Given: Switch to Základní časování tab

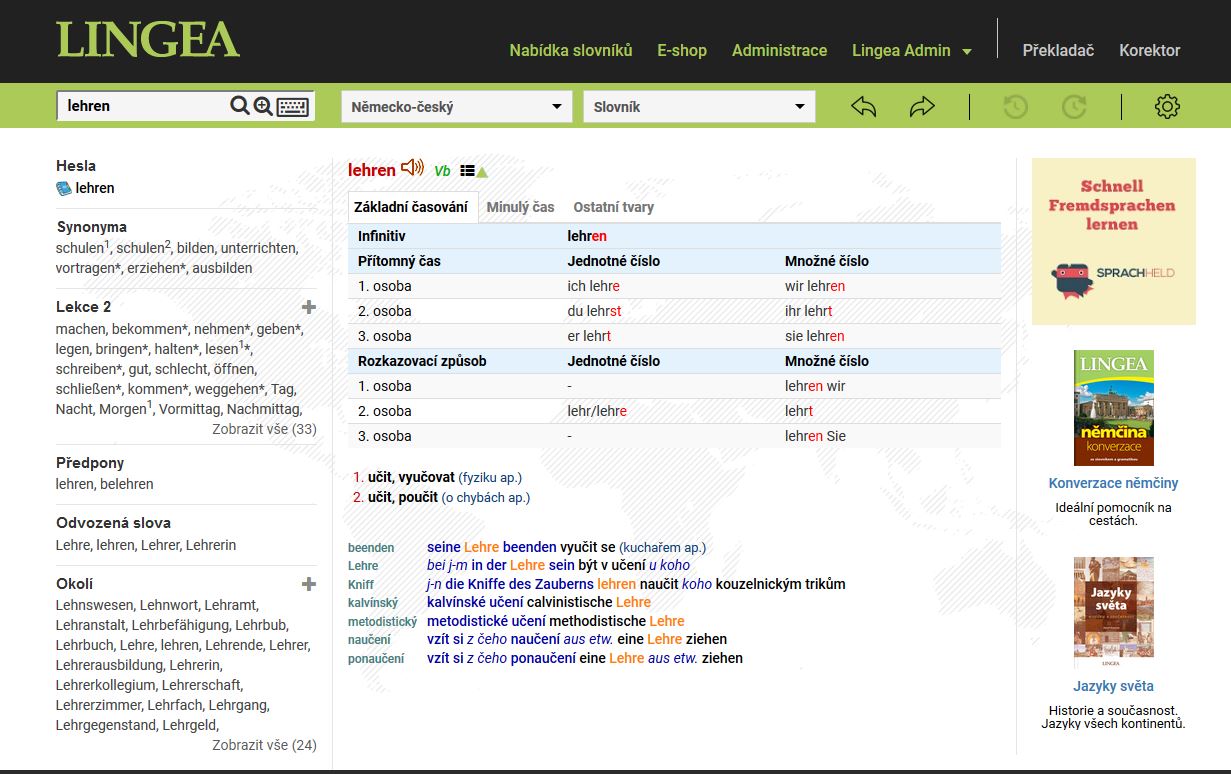Looking at the screenshot, I should pos(413,207).
